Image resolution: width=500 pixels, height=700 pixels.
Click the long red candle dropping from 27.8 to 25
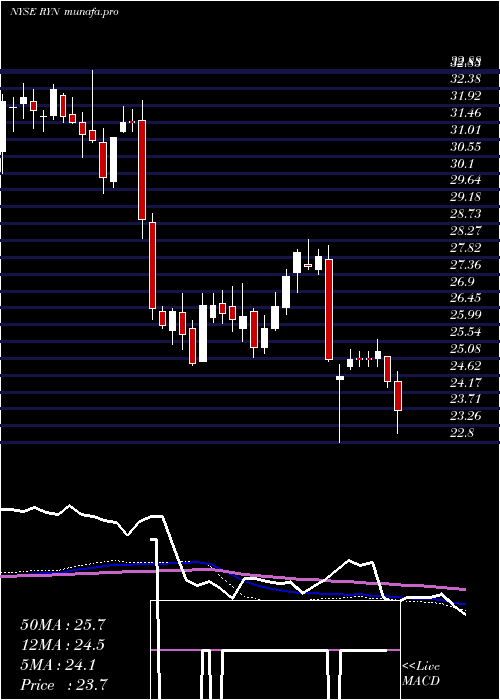[x=329, y=309]
